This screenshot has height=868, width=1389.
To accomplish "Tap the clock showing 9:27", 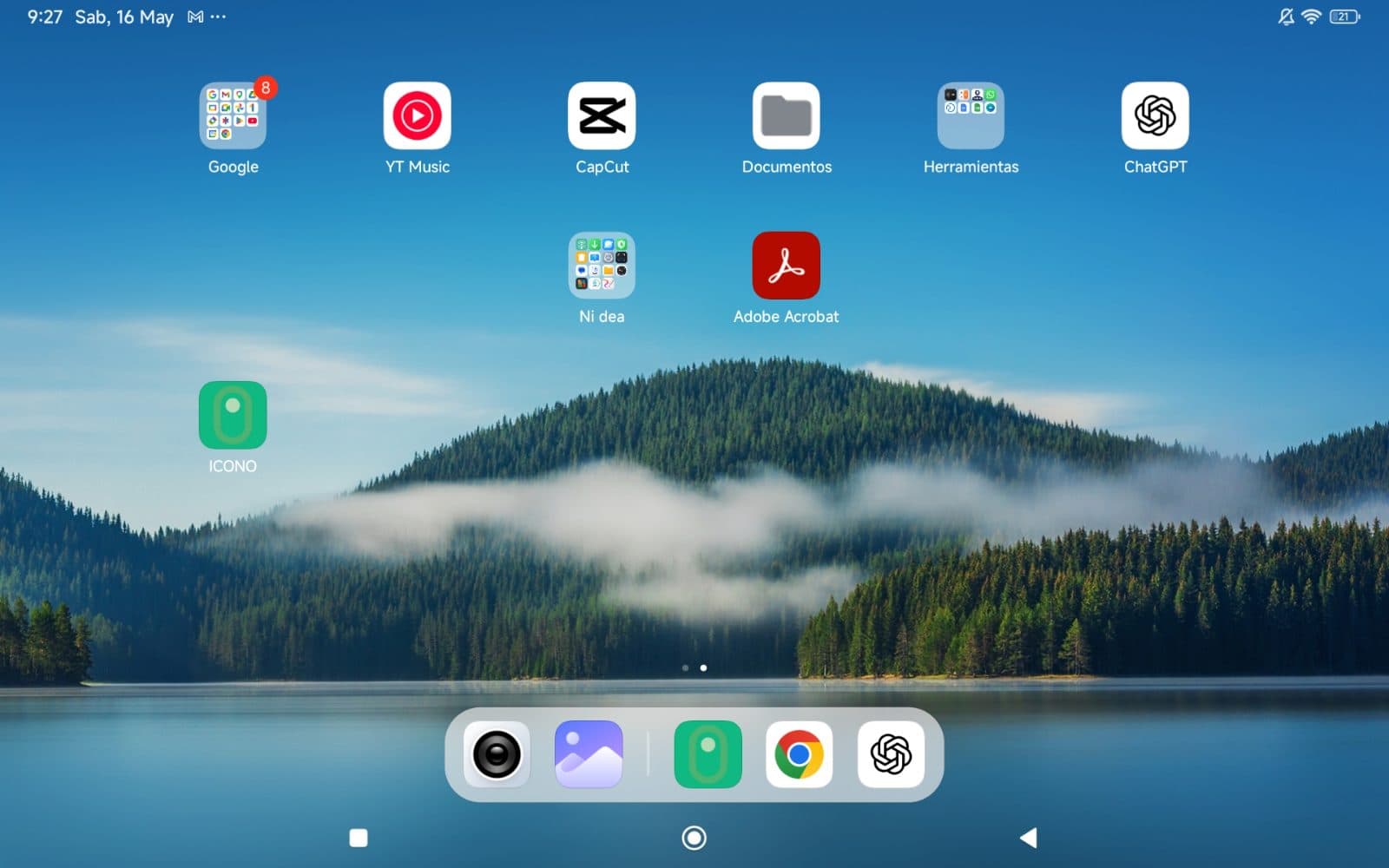I will click(x=45, y=16).
